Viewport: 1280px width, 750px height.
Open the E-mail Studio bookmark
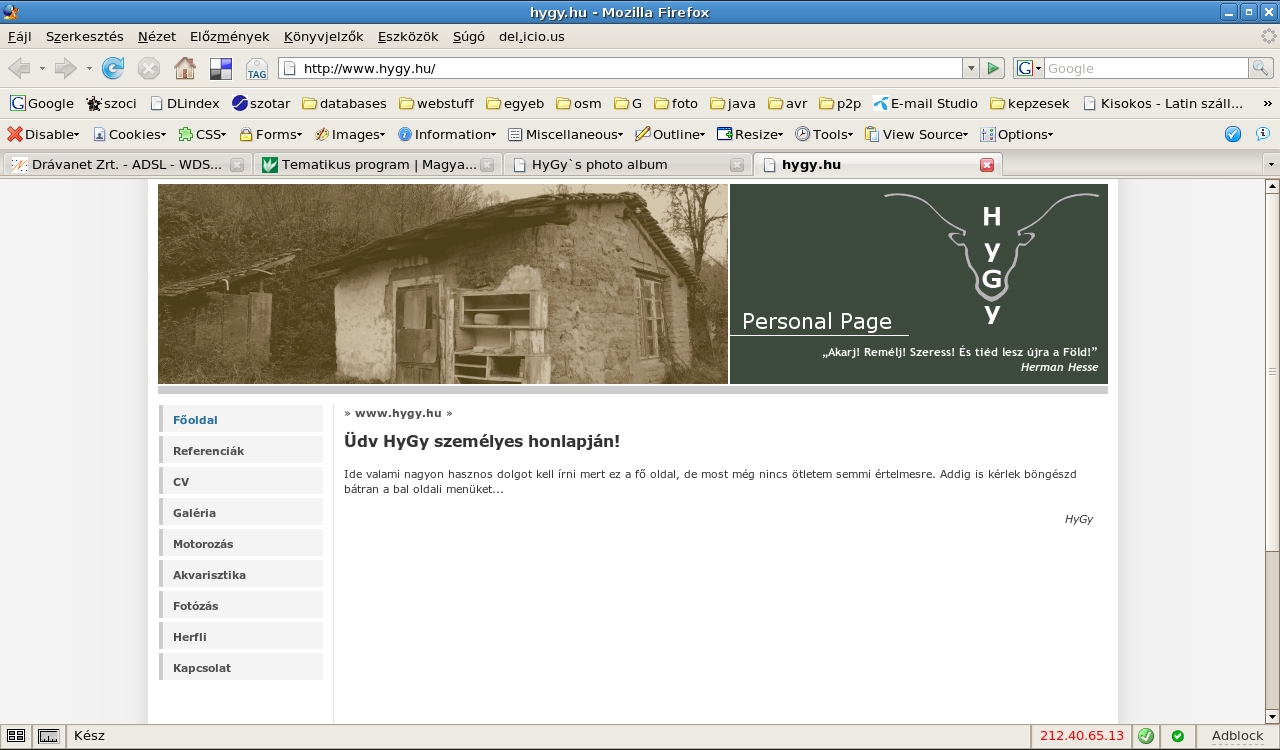point(926,103)
